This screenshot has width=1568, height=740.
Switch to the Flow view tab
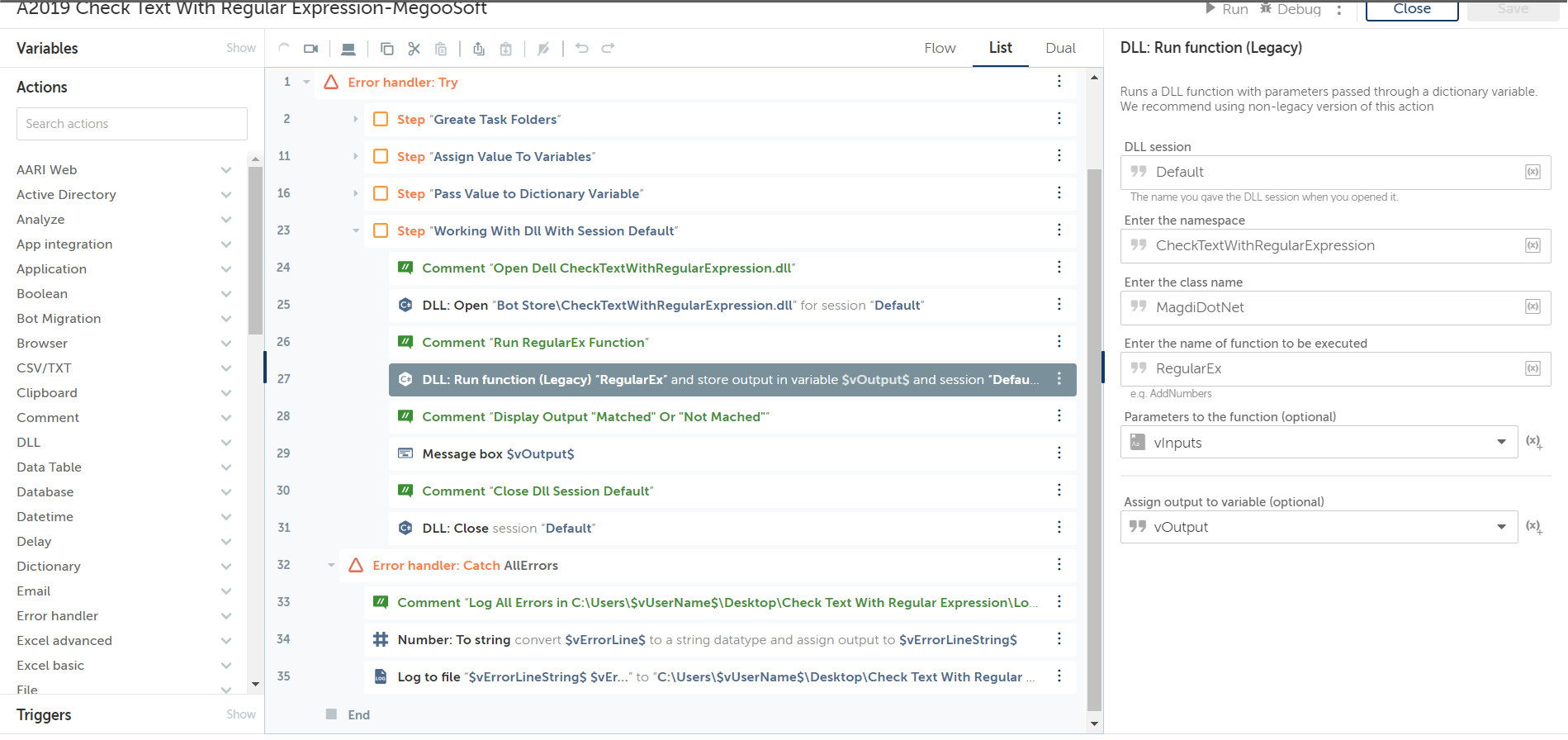tap(940, 48)
